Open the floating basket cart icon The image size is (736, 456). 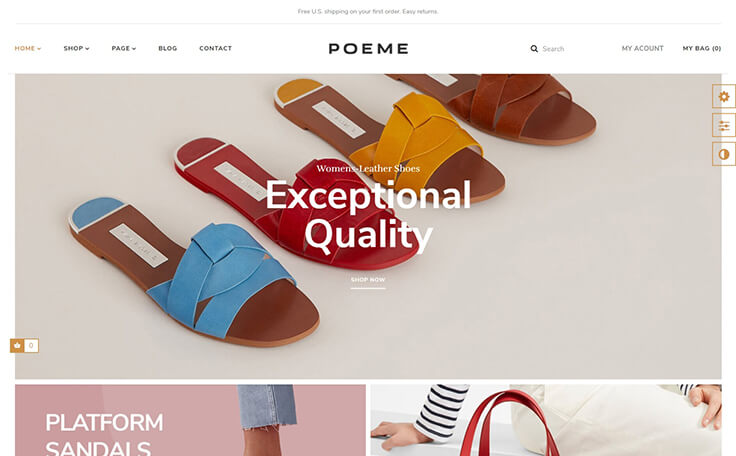[17, 346]
